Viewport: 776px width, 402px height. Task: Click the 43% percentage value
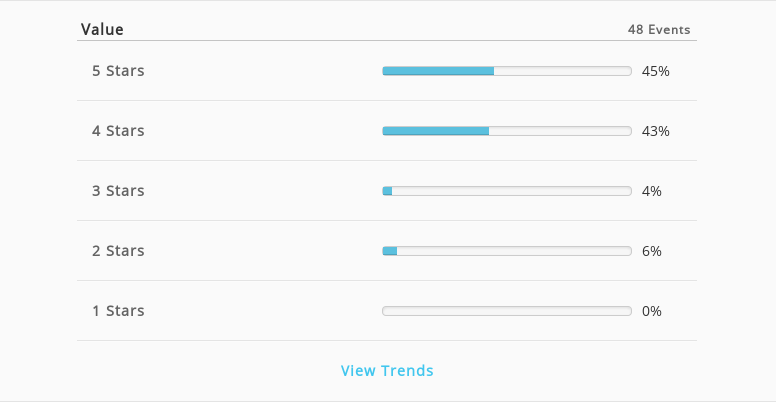coord(656,131)
